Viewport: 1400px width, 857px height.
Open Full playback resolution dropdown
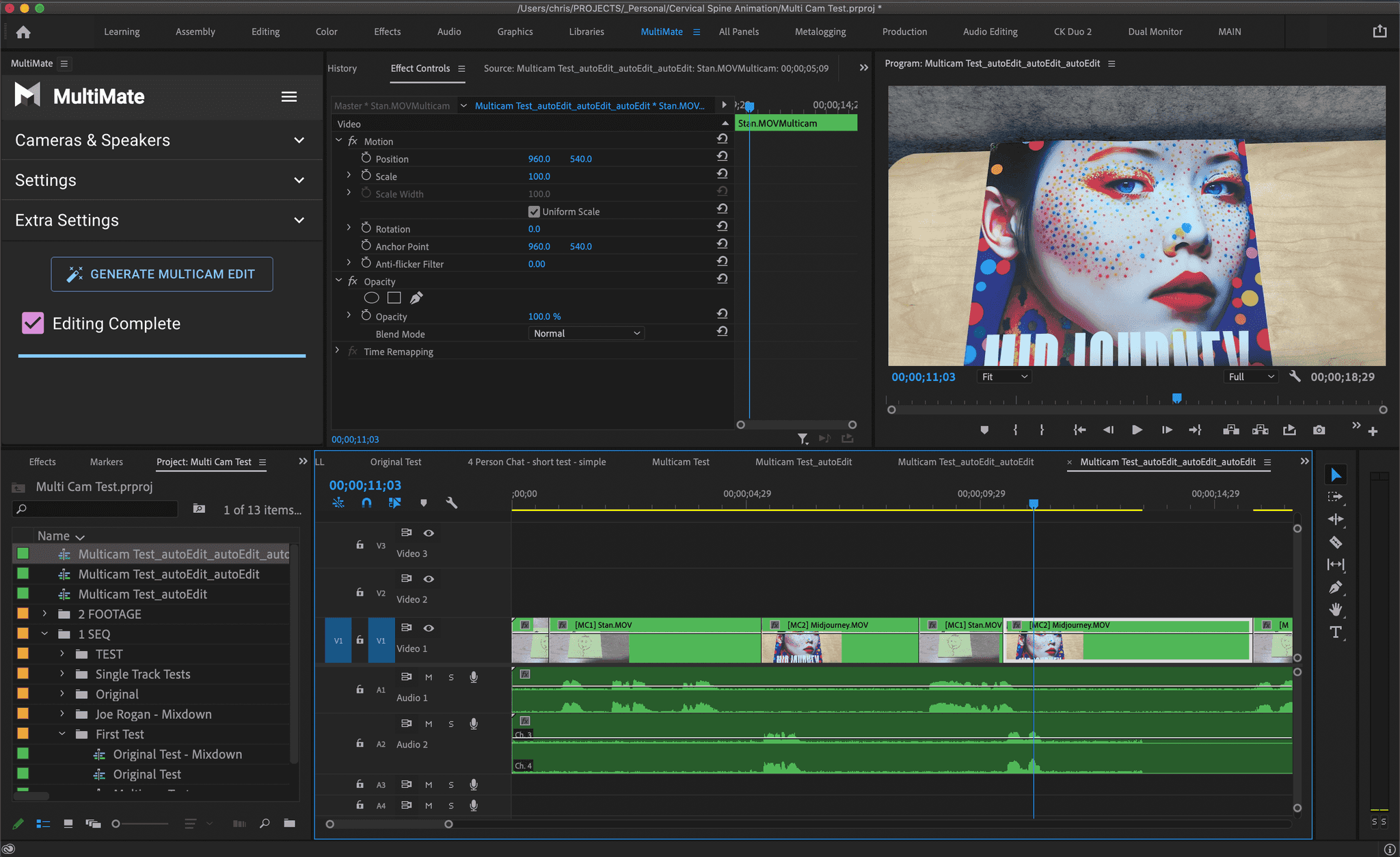pyautogui.click(x=1251, y=377)
